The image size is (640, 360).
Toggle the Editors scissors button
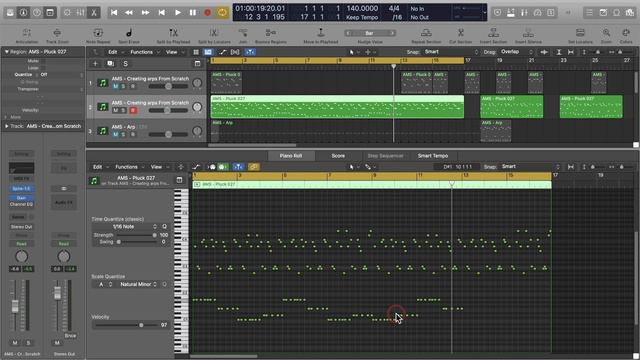[94, 13]
